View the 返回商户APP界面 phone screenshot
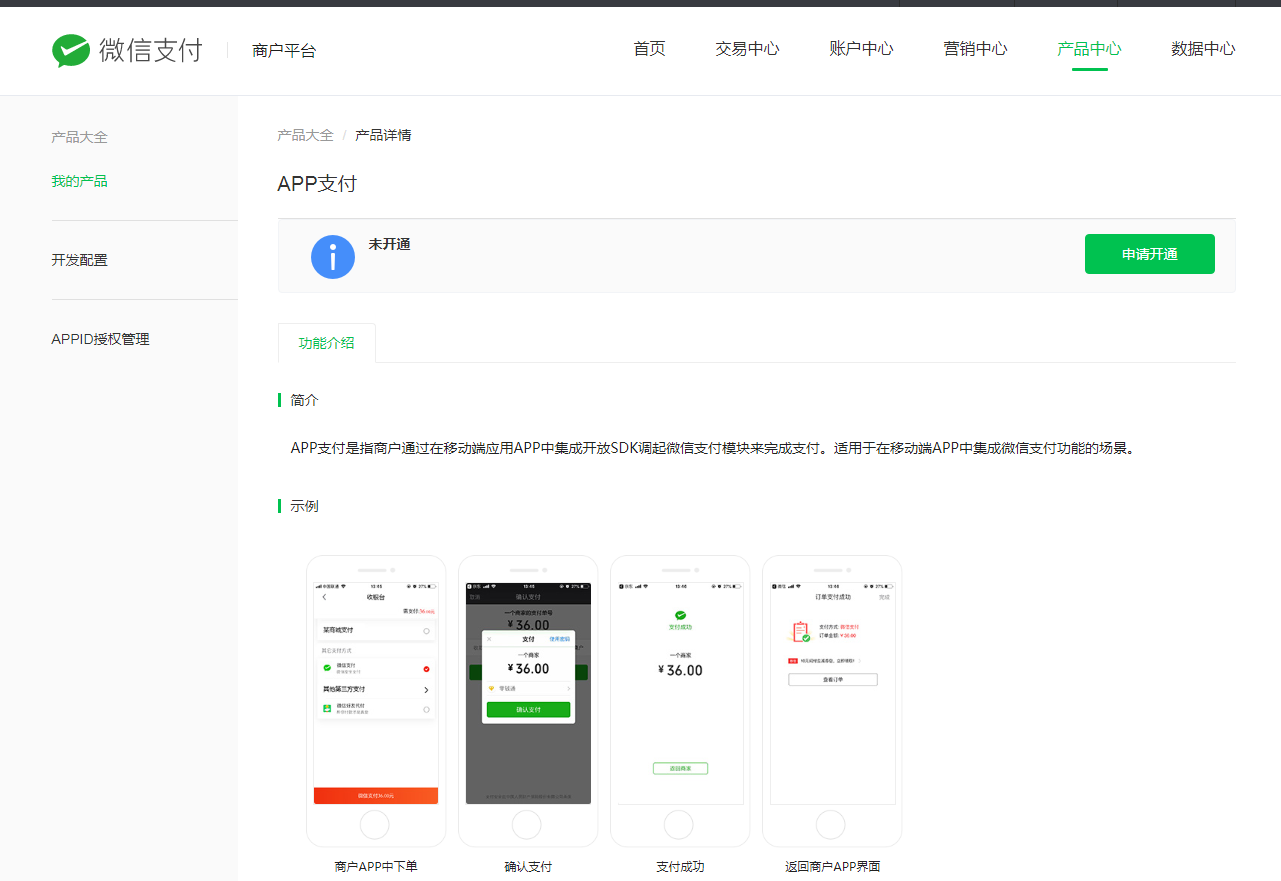This screenshot has height=881, width=1281. tap(832, 701)
